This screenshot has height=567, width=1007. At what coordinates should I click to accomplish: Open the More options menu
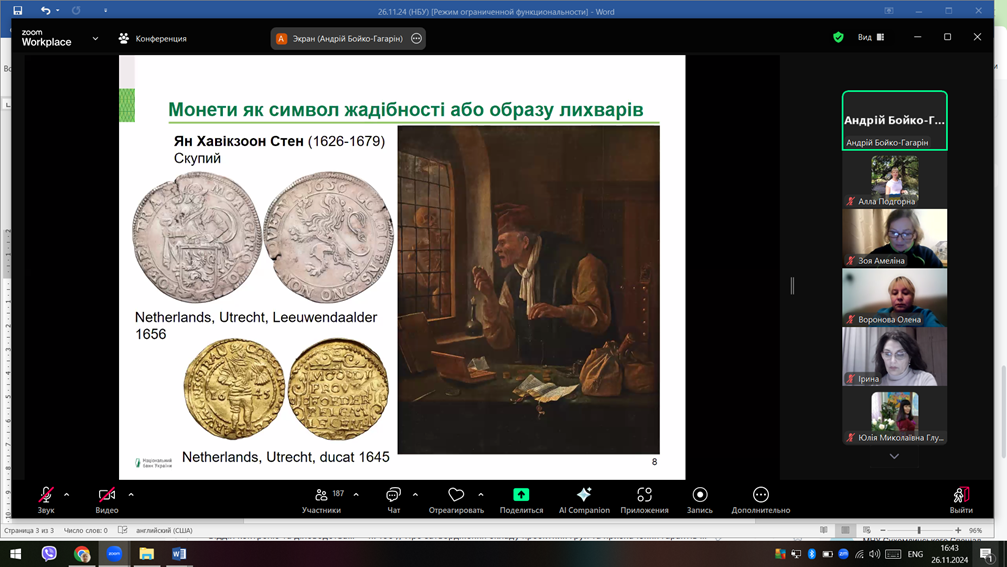(x=760, y=495)
